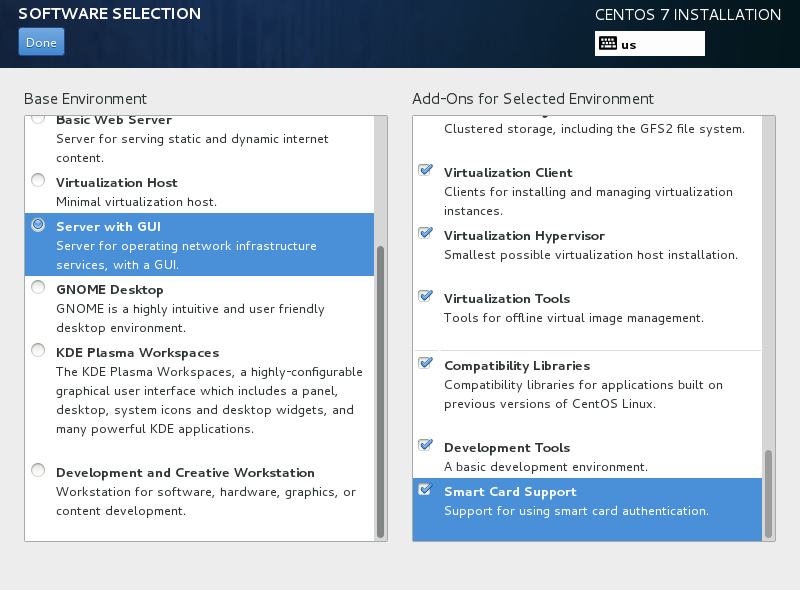Click the keyboard layout icon
The image size is (800, 590).
608,44
